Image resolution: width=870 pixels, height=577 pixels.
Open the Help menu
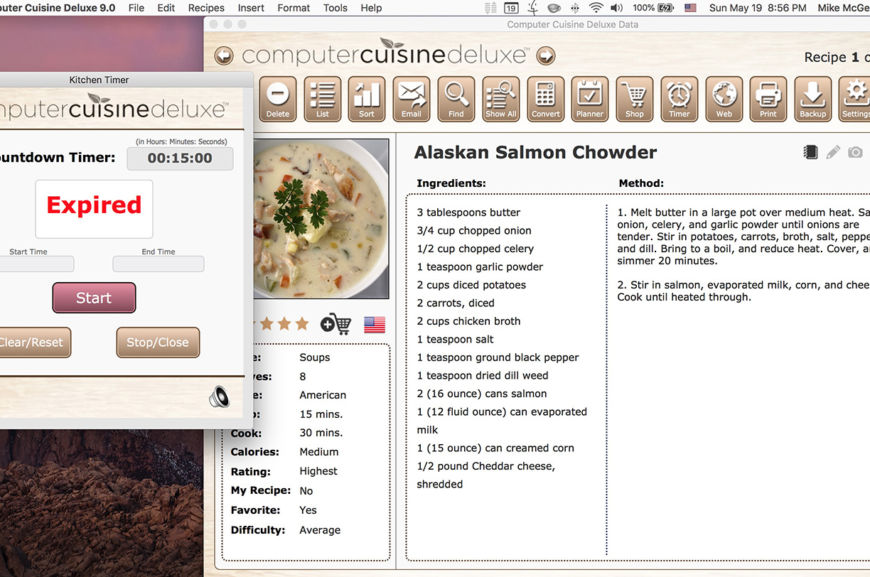click(371, 8)
